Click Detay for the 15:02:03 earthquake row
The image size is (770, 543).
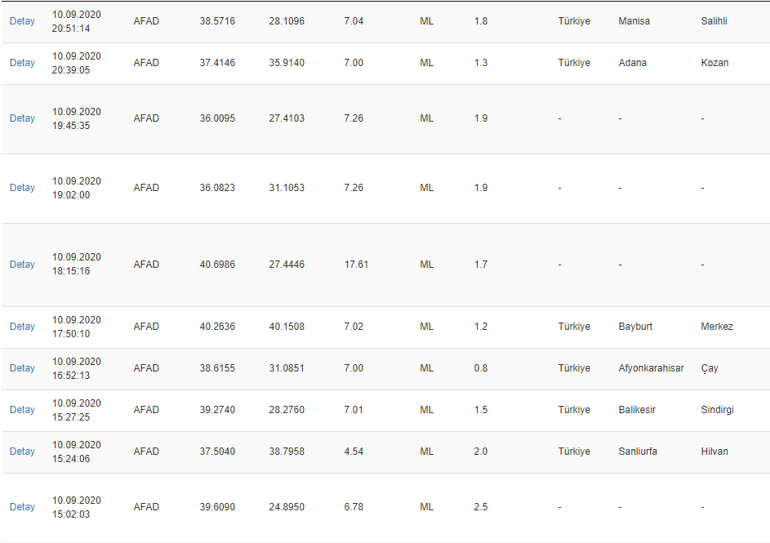[22, 507]
